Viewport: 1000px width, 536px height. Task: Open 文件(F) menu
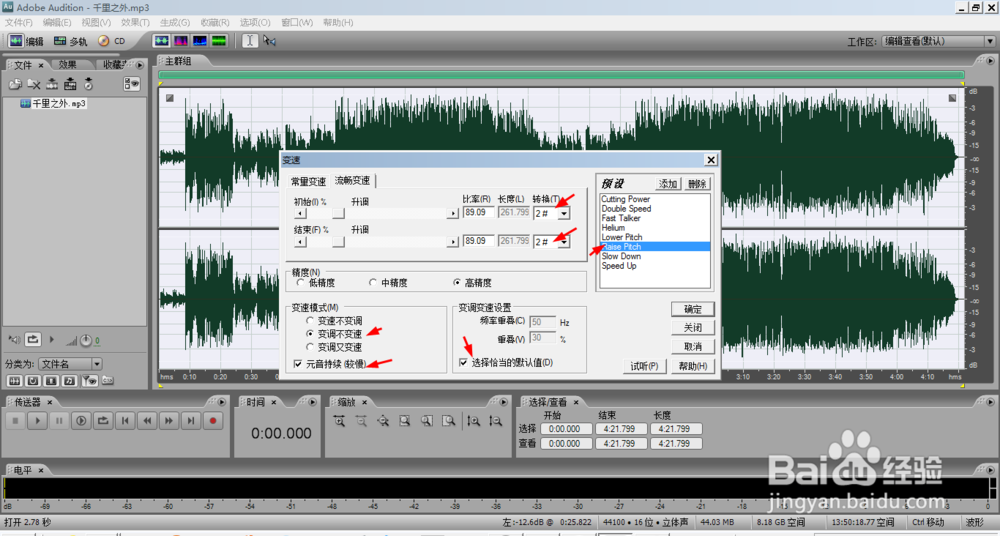pos(18,22)
